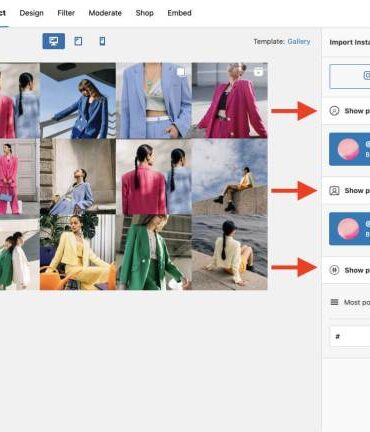Open the photo of person sitting under cloudy sky
This screenshot has width=370, height=432.
230,177
